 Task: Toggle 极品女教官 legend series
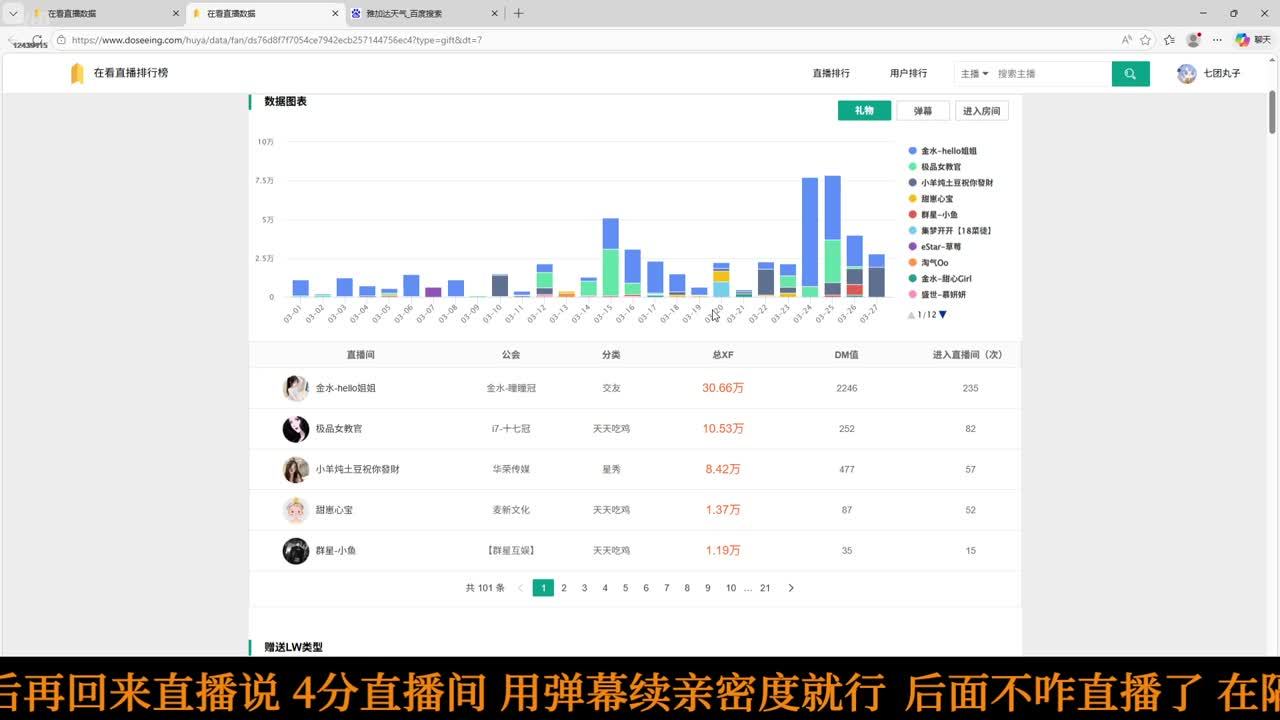(x=940, y=167)
